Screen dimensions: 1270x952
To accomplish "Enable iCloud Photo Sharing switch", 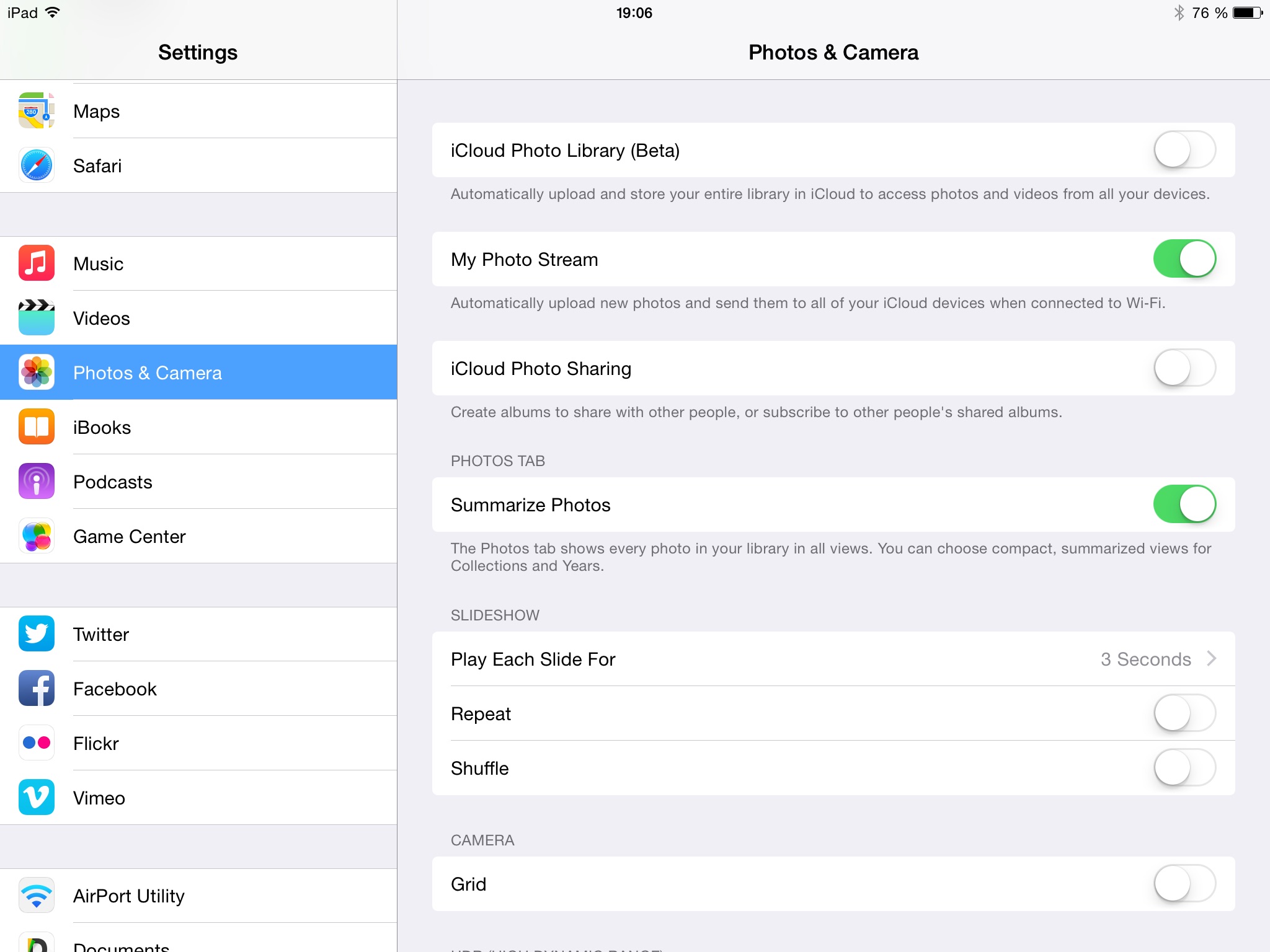I will (x=1184, y=368).
